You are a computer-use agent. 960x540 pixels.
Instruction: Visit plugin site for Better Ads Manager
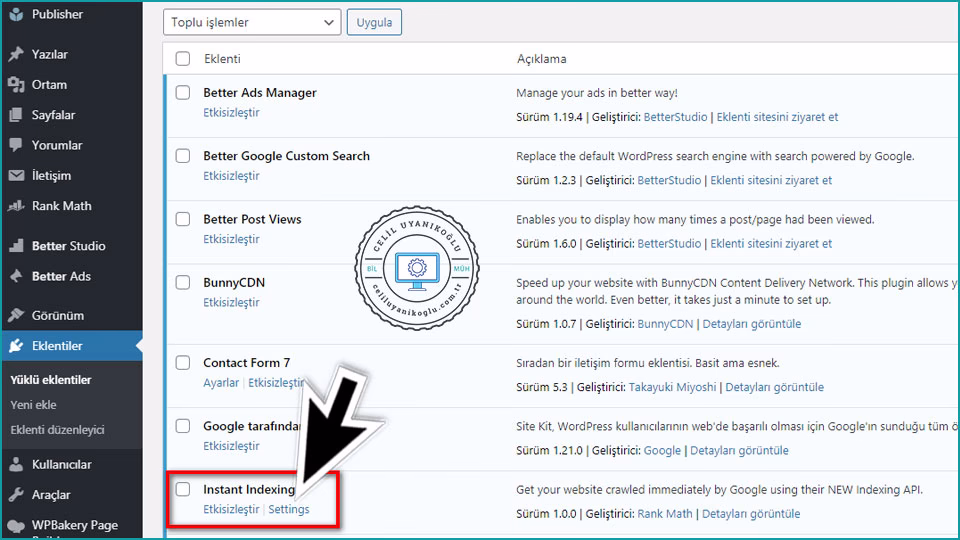click(x=778, y=117)
